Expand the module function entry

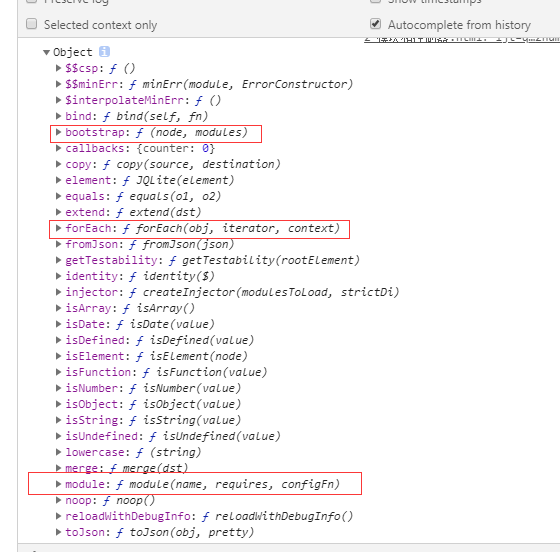(59, 484)
